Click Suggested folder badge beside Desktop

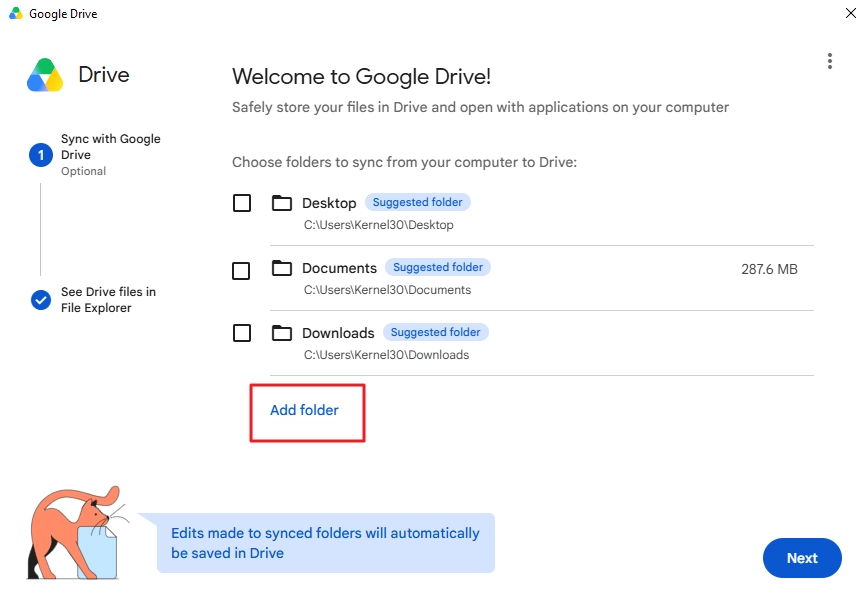tap(418, 202)
